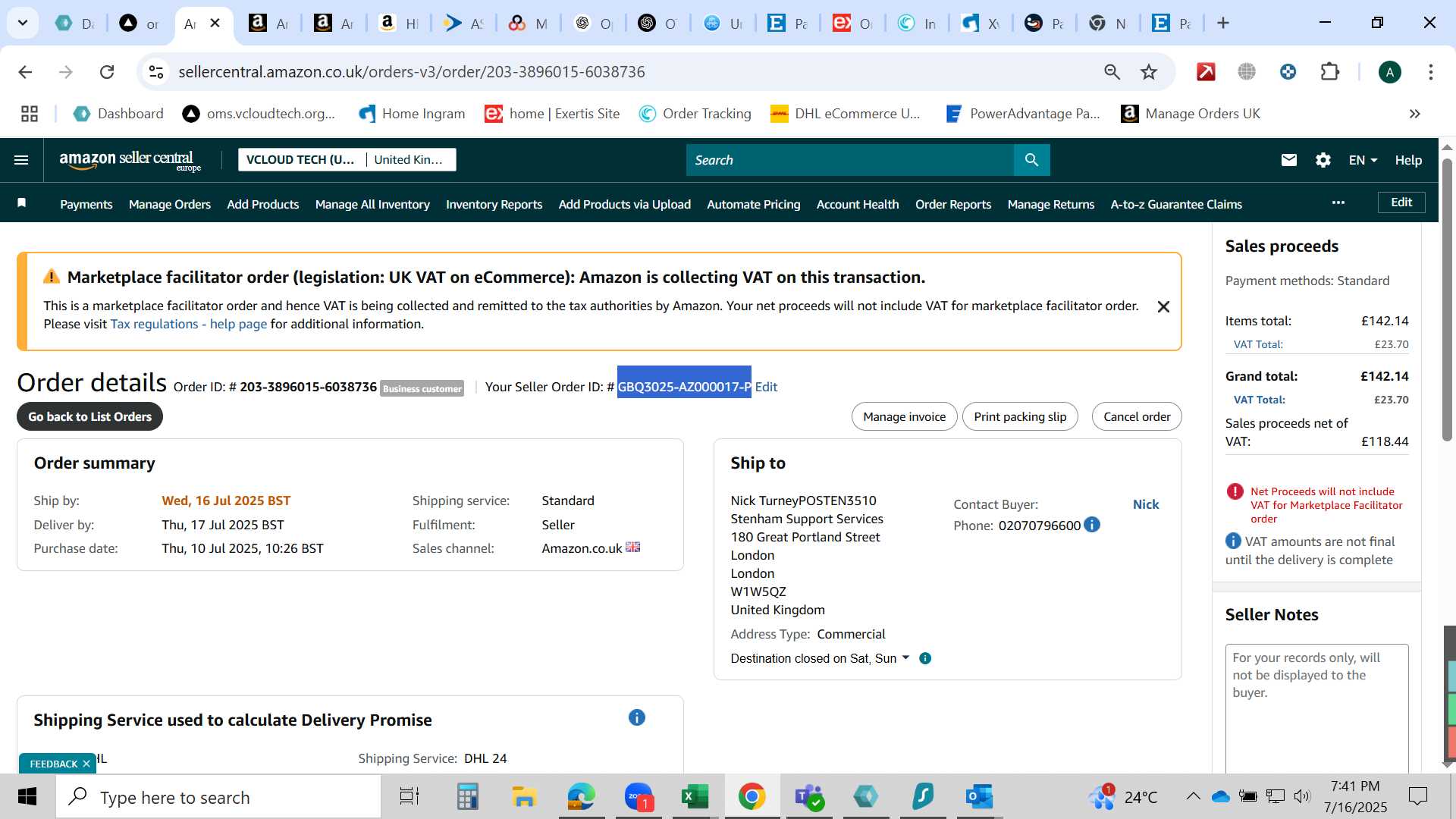
Task: Go to Inventory Reports
Action: point(494,204)
